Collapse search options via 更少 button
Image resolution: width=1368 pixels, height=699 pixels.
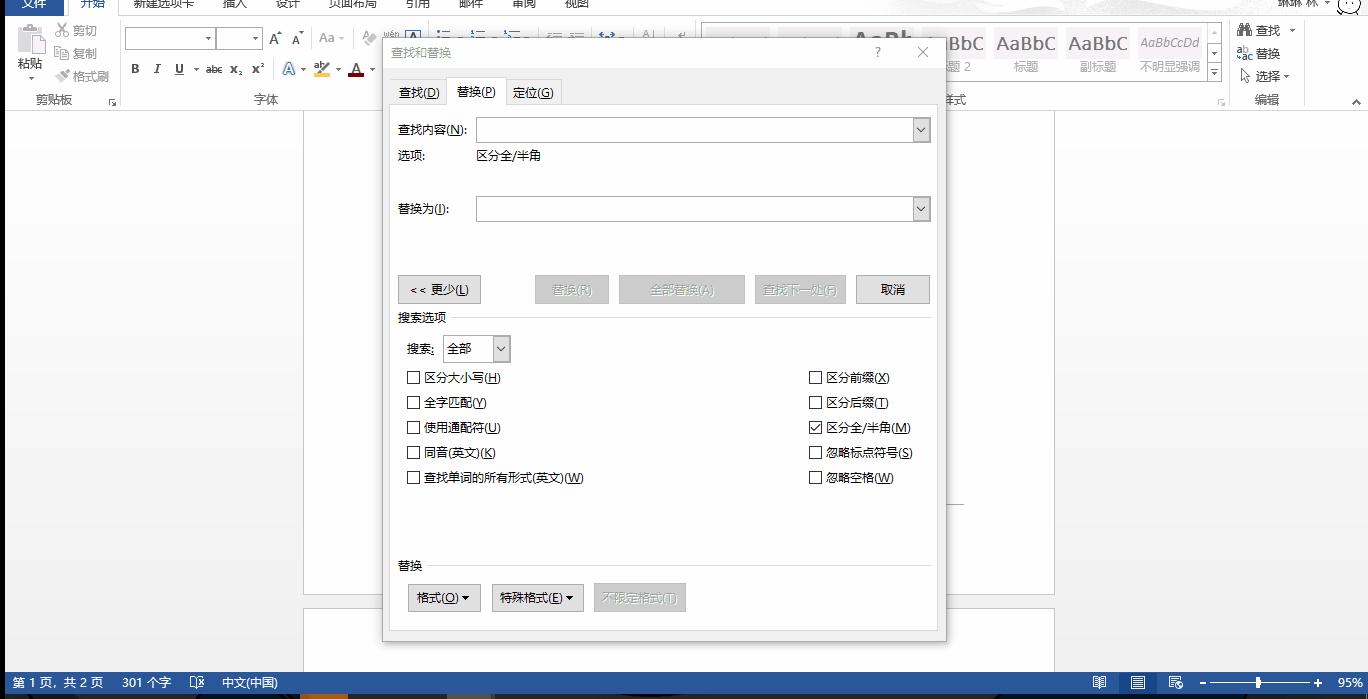click(438, 289)
